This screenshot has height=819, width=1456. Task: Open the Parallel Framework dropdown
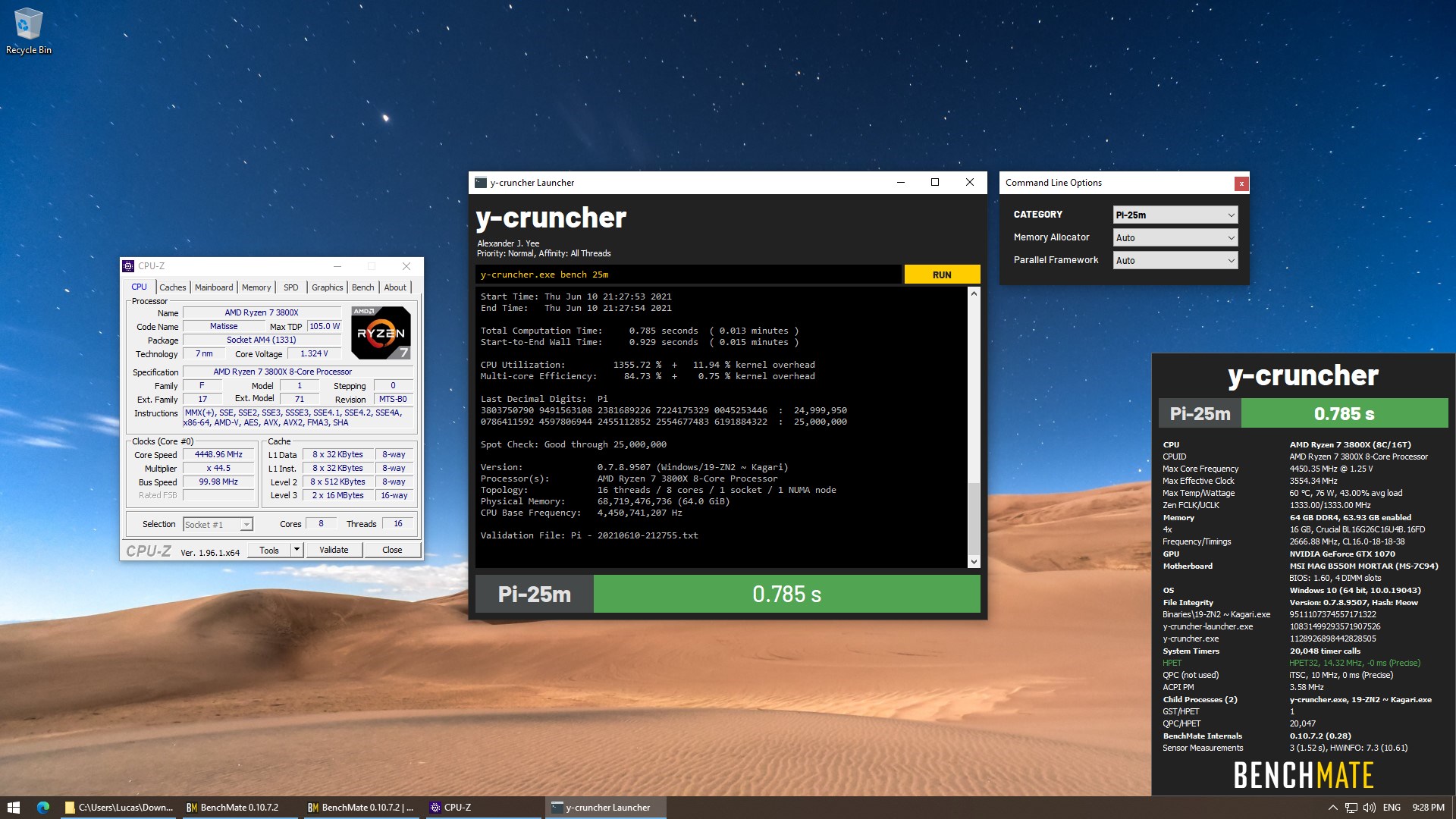(1175, 260)
